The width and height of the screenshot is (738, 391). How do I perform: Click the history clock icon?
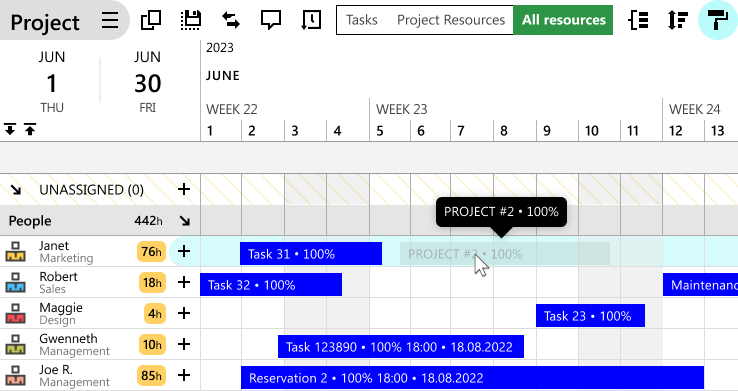(x=311, y=20)
